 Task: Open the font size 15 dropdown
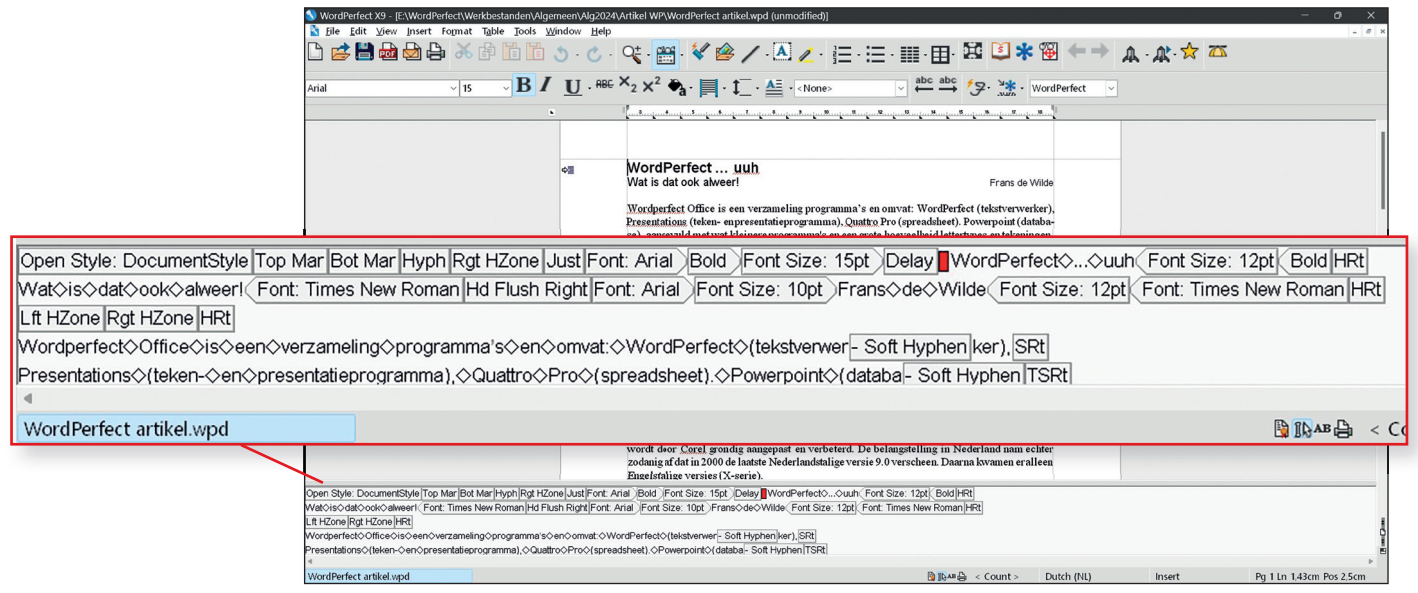point(506,89)
